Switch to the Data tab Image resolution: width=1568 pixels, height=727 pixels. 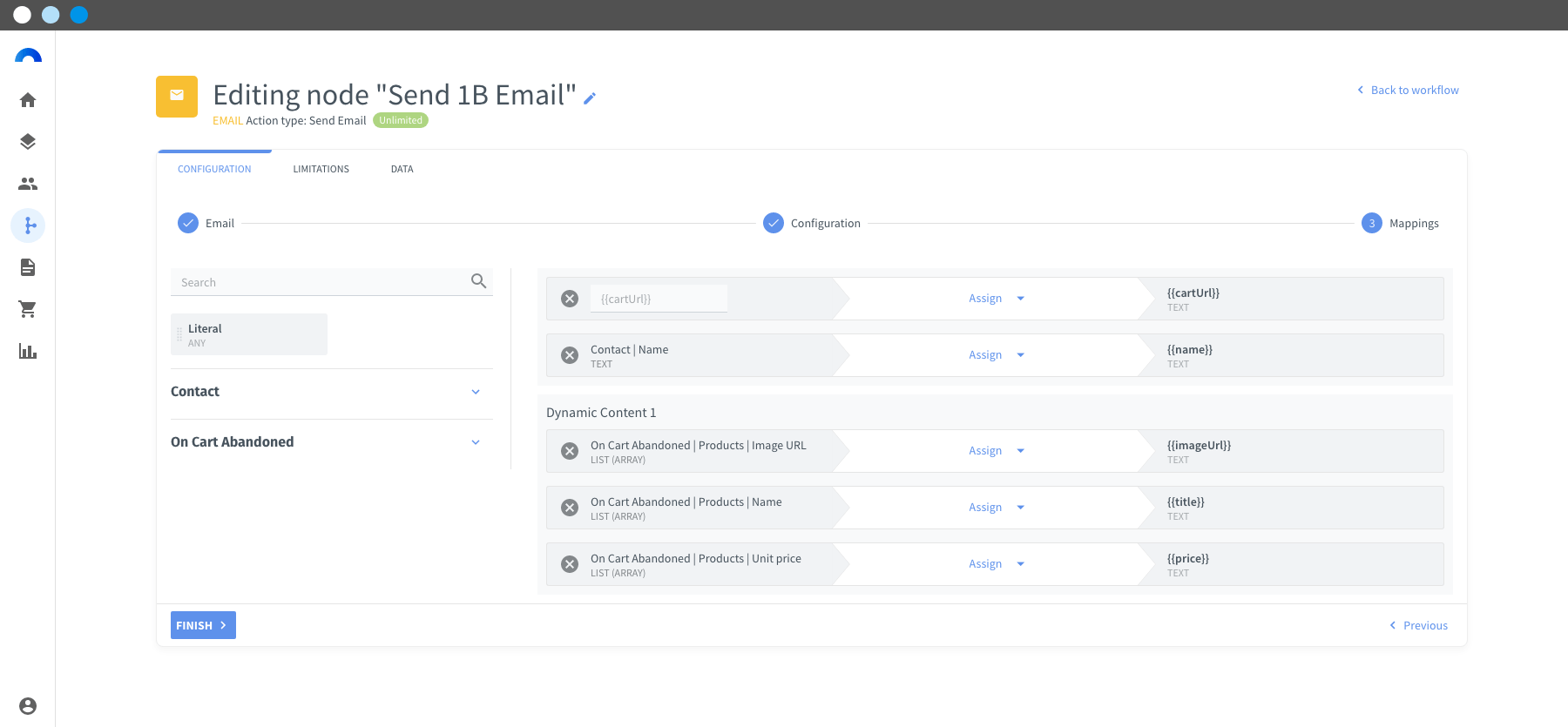(402, 169)
